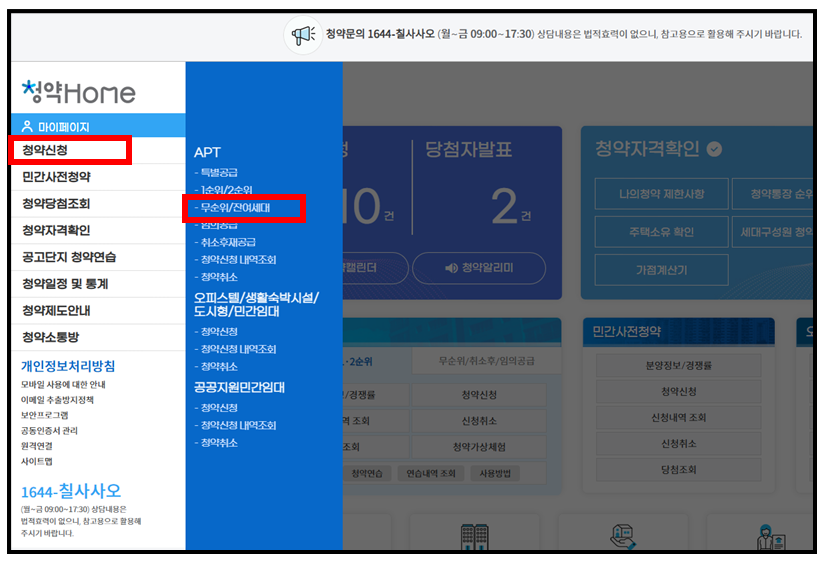The image size is (833, 561).
Task: Click the 가점계산기 button
Action: coord(661,270)
